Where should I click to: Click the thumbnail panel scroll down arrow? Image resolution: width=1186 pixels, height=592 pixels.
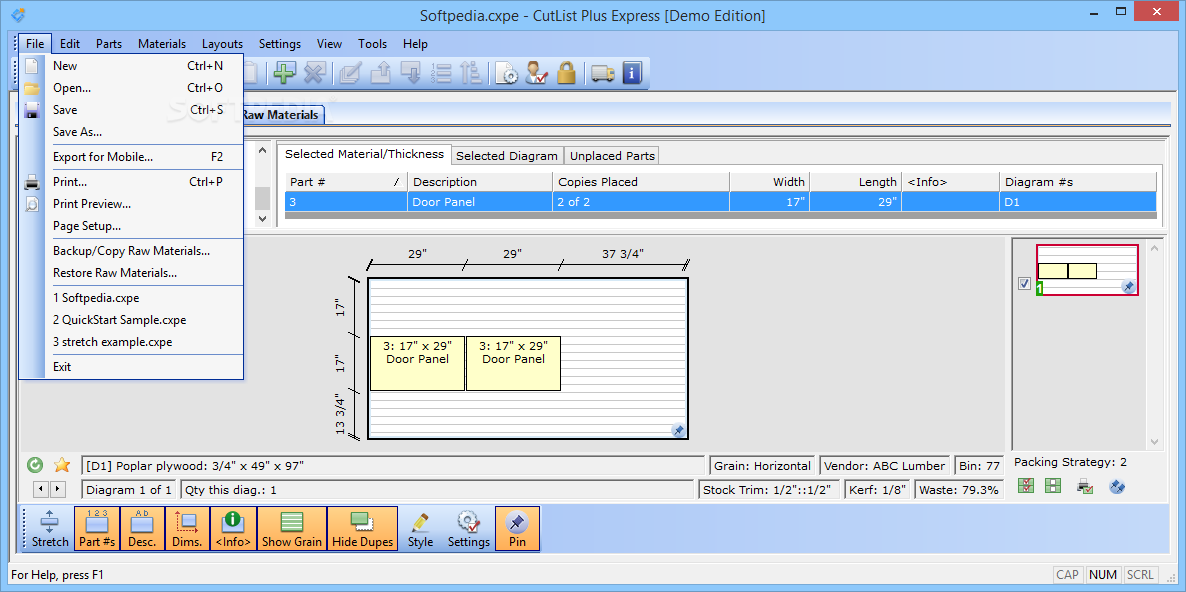[1154, 442]
